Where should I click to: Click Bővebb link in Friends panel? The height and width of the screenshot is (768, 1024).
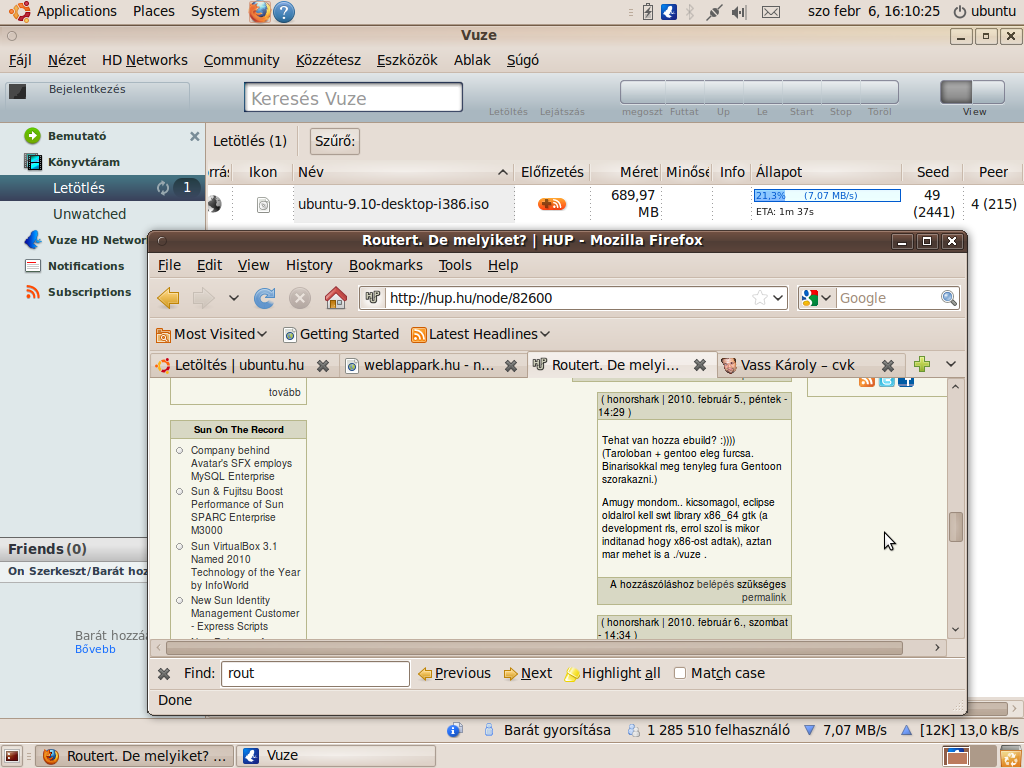coord(95,649)
